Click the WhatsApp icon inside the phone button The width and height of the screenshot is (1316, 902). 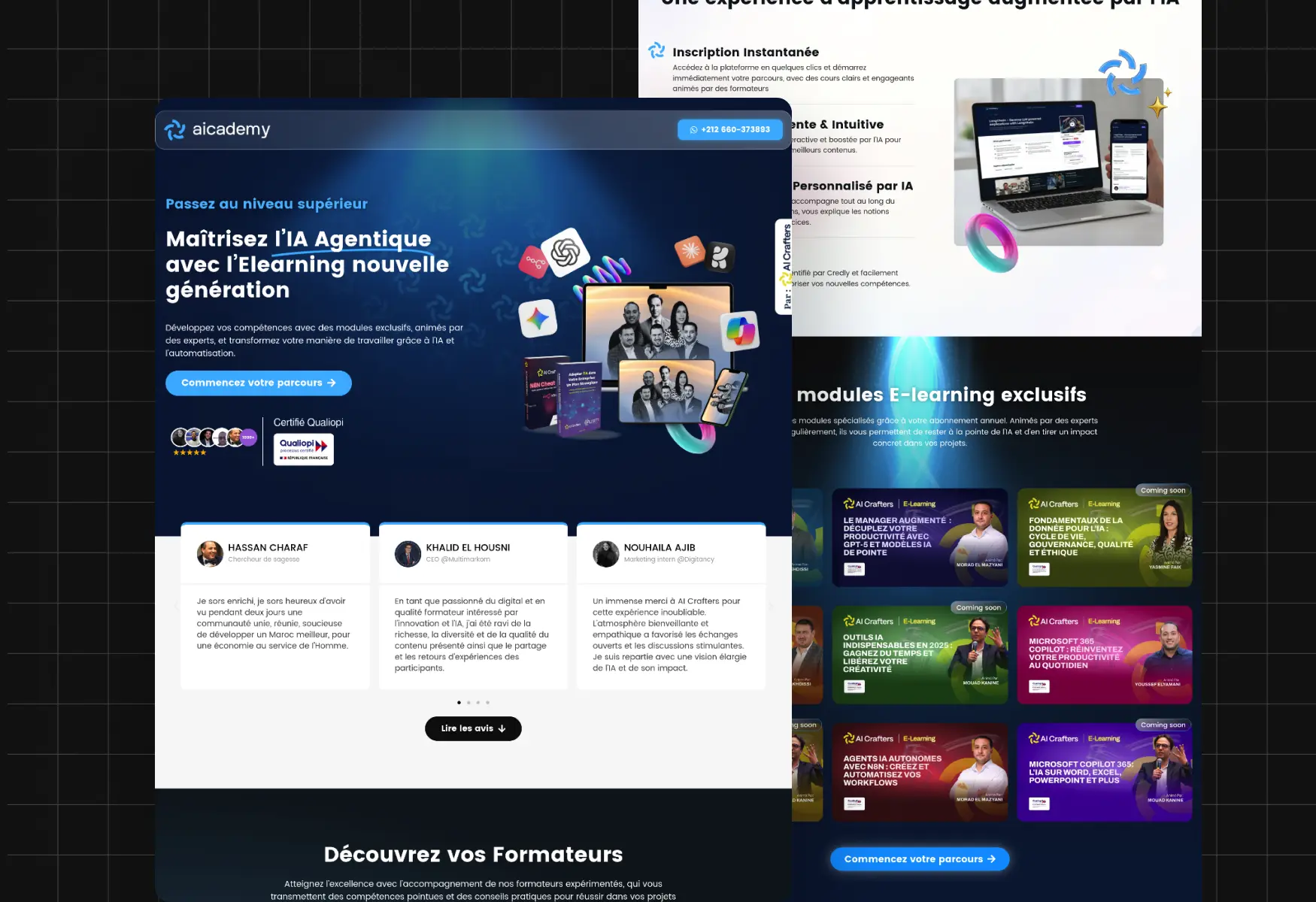pos(693,129)
